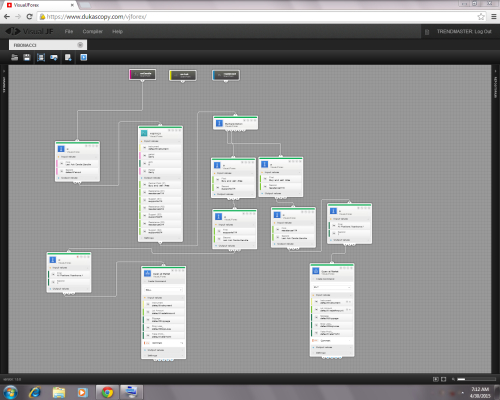Select the yellow-edged start block at top

click(x=183, y=75)
